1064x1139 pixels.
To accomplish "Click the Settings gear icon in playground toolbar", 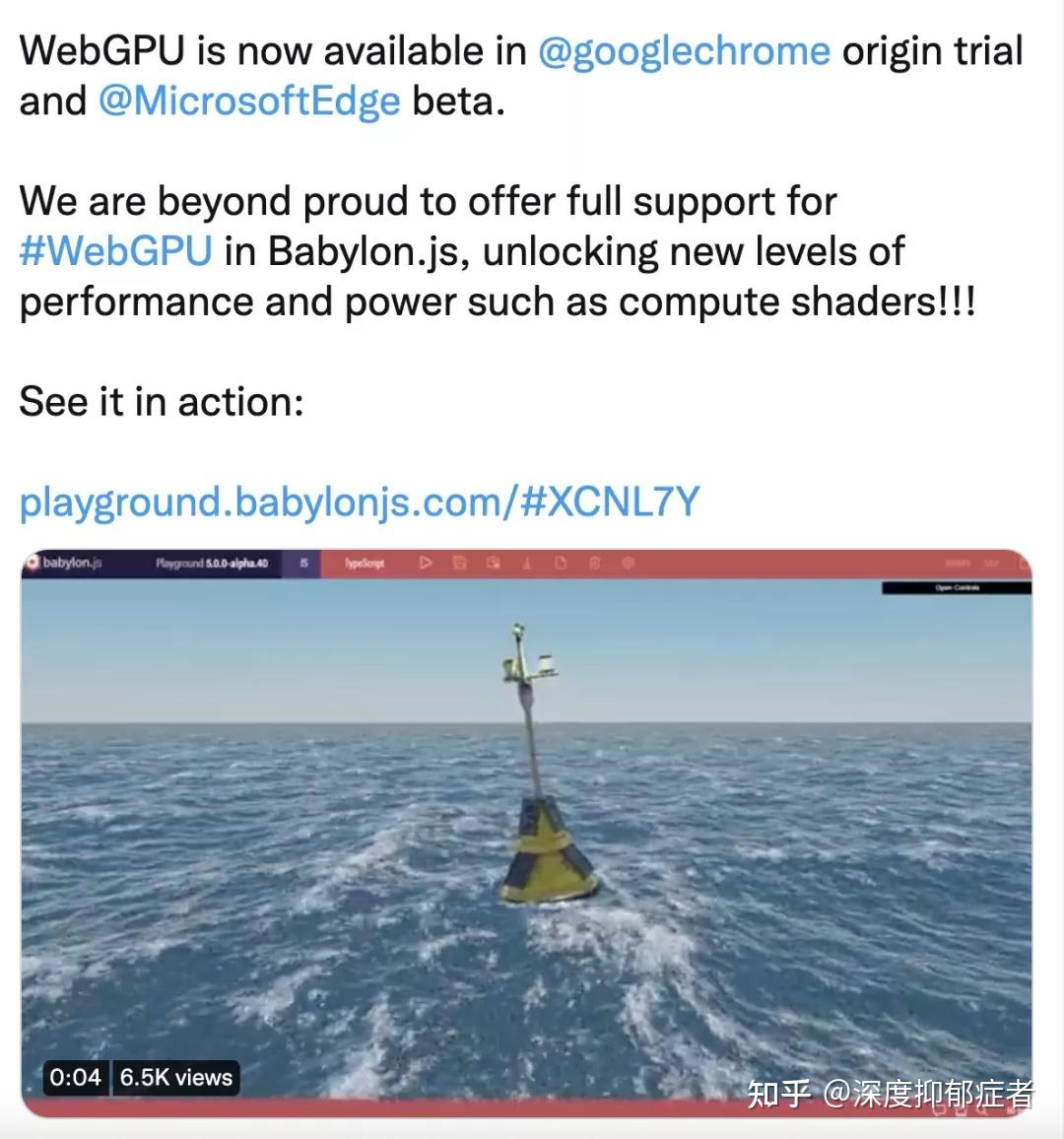I will 629,563.
